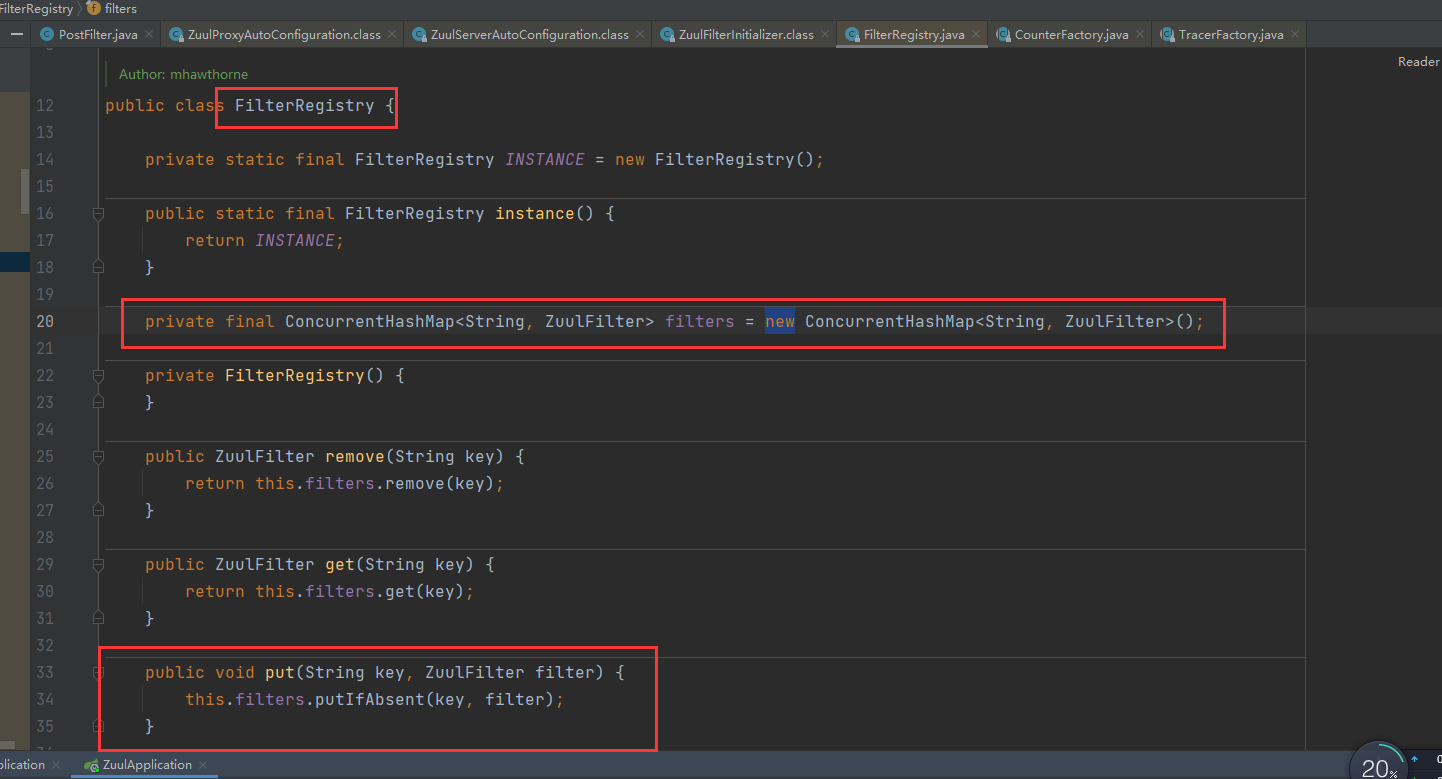Screen dimensions: 1442x779
Task: Click line number 33 in the gutter
Action: tap(45, 673)
